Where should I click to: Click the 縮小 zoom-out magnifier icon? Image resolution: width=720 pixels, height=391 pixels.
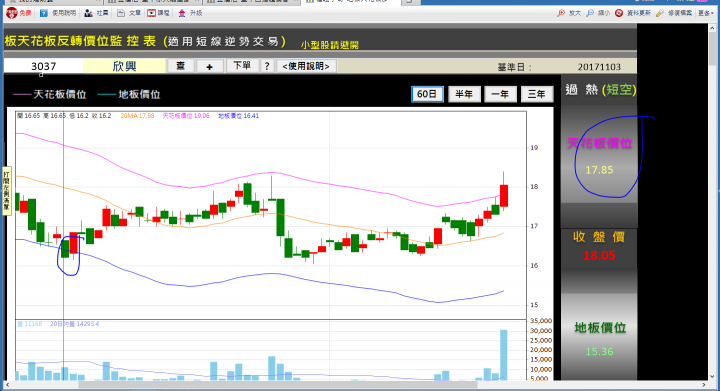pos(590,13)
